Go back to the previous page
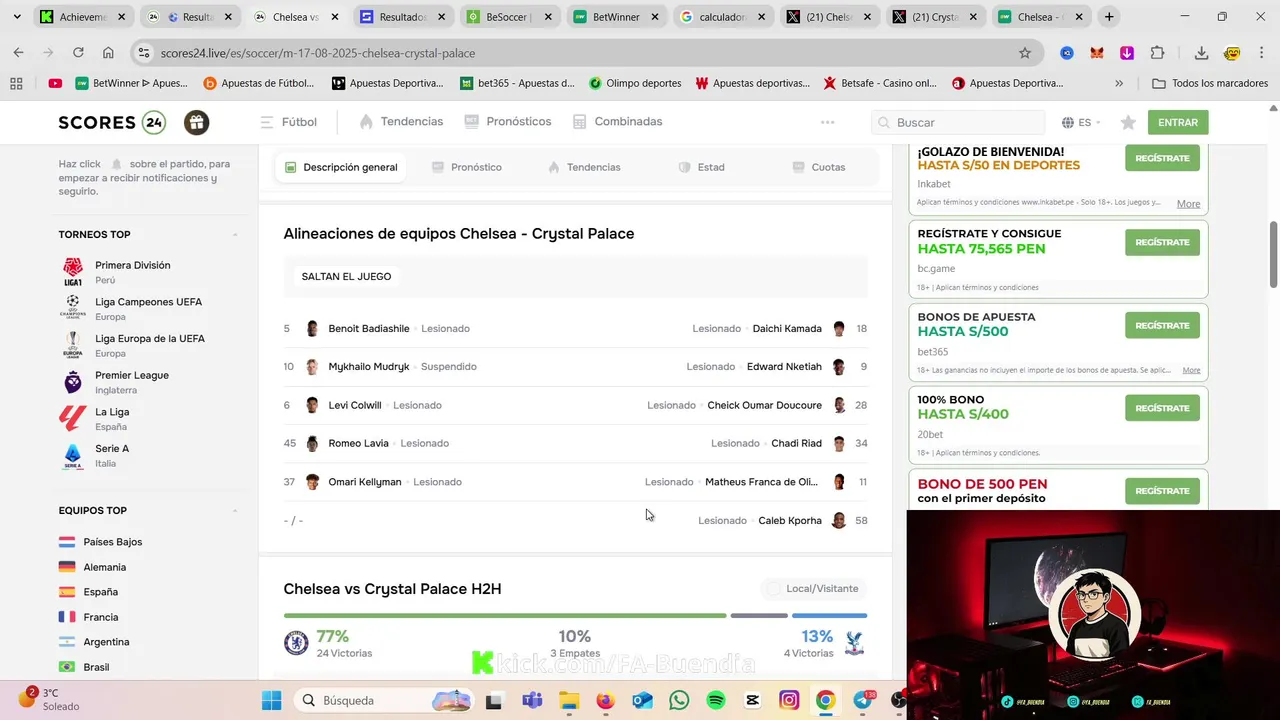This screenshot has height=720, width=1280. (x=19, y=53)
